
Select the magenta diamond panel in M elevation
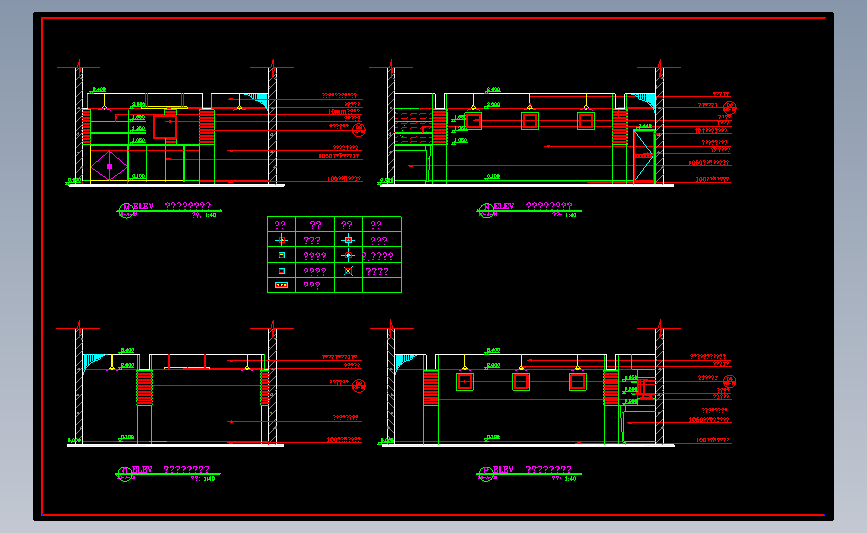109,166
